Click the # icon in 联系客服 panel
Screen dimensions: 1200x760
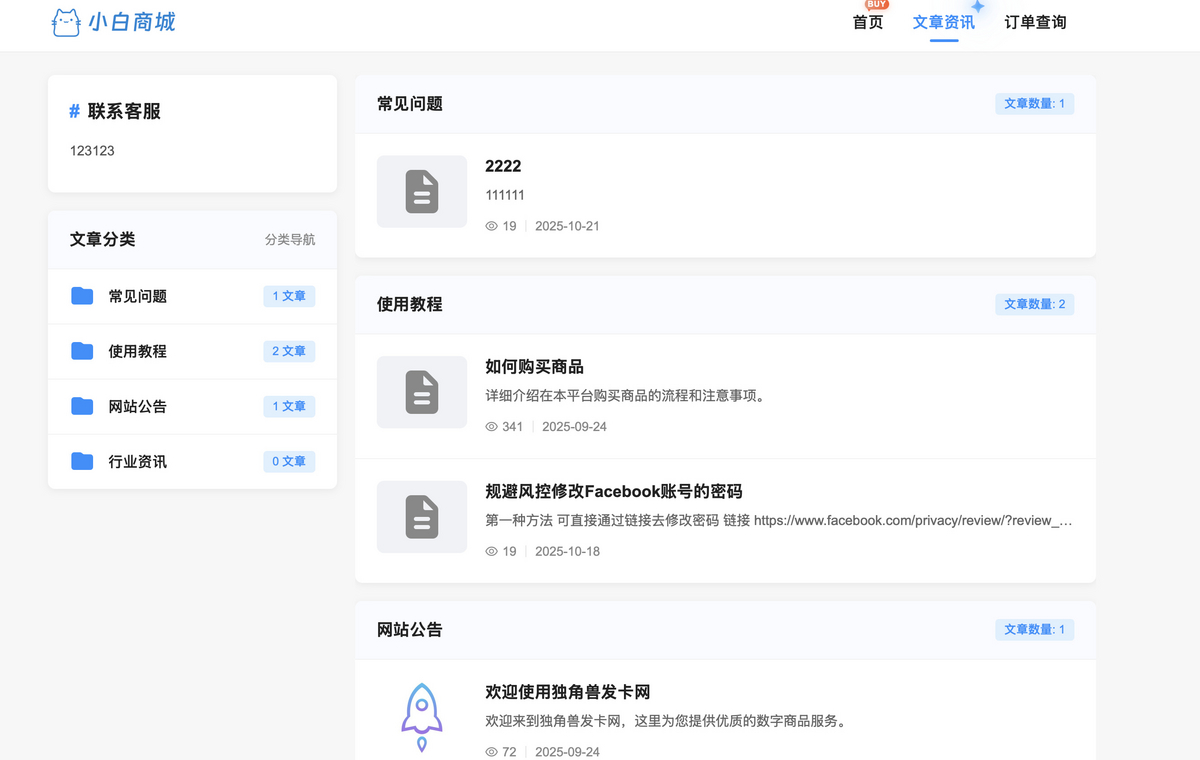pyautogui.click(x=74, y=111)
